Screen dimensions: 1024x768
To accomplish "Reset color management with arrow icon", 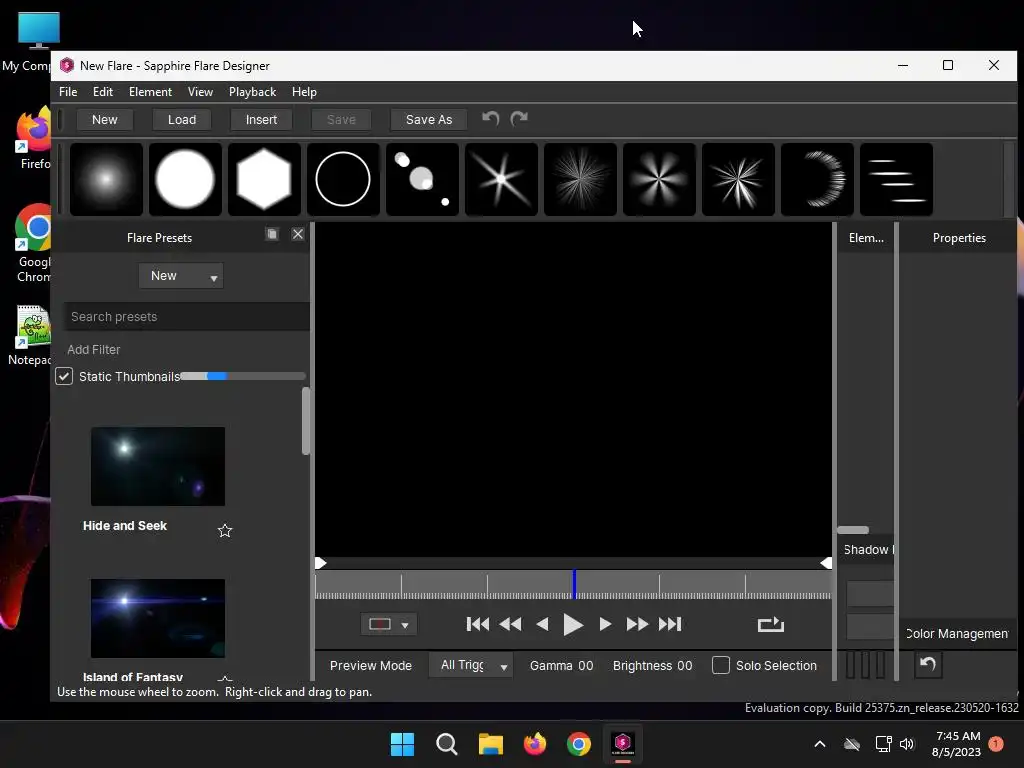I will (x=928, y=665).
